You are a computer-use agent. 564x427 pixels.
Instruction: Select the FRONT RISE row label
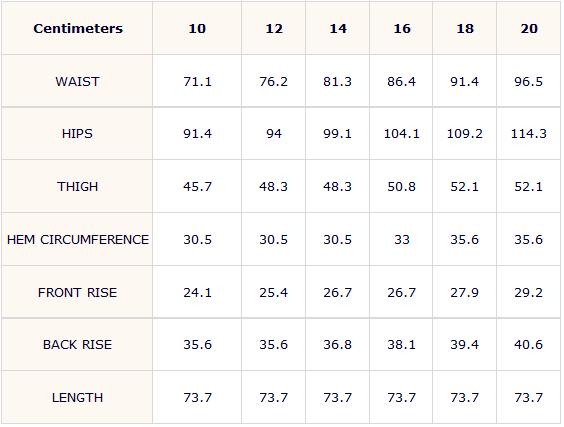point(77,292)
